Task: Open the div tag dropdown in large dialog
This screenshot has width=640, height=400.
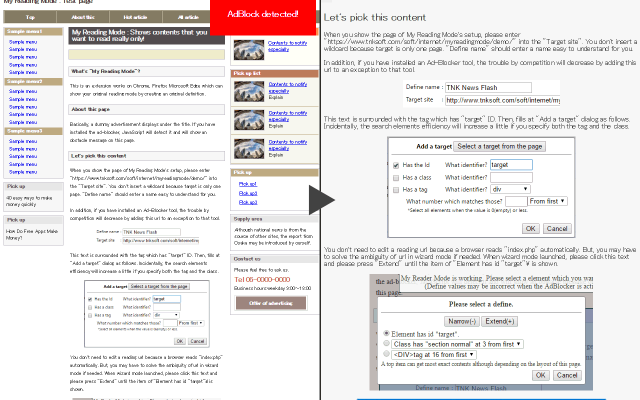Action: [510, 189]
